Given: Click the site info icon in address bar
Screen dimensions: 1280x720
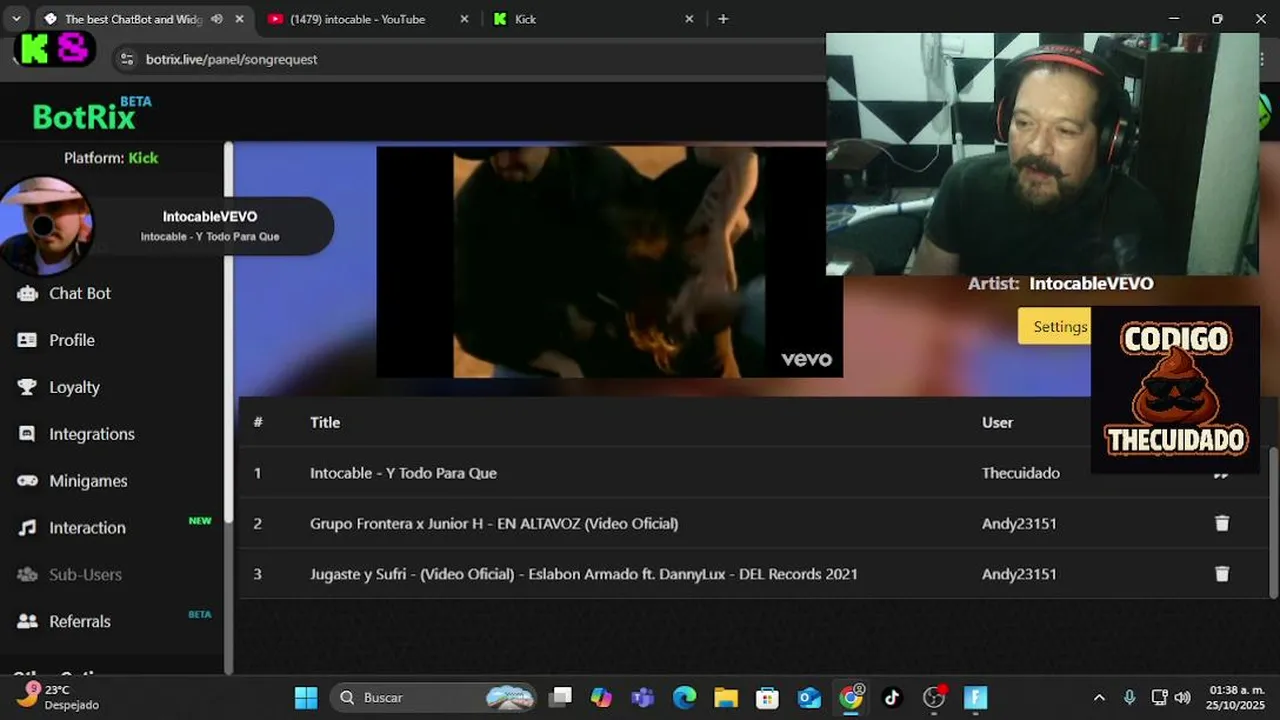Looking at the screenshot, I should pyautogui.click(x=127, y=59).
